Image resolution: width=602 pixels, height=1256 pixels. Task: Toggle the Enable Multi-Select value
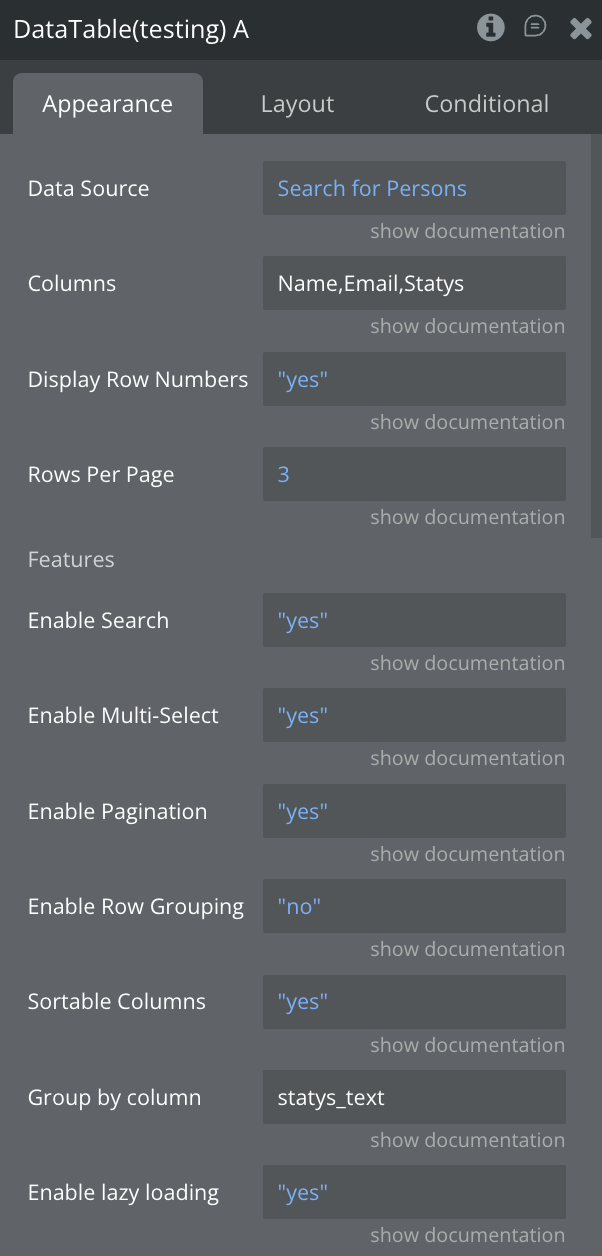coord(414,715)
